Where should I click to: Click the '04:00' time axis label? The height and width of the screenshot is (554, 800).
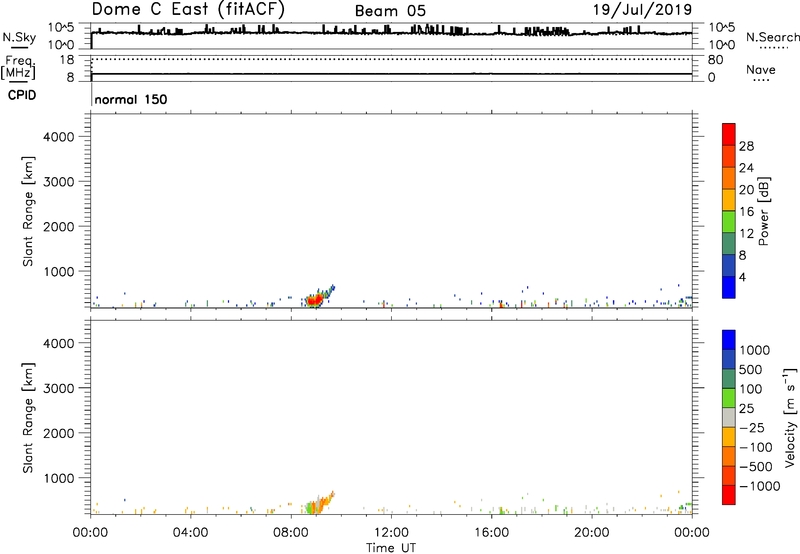(190, 533)
